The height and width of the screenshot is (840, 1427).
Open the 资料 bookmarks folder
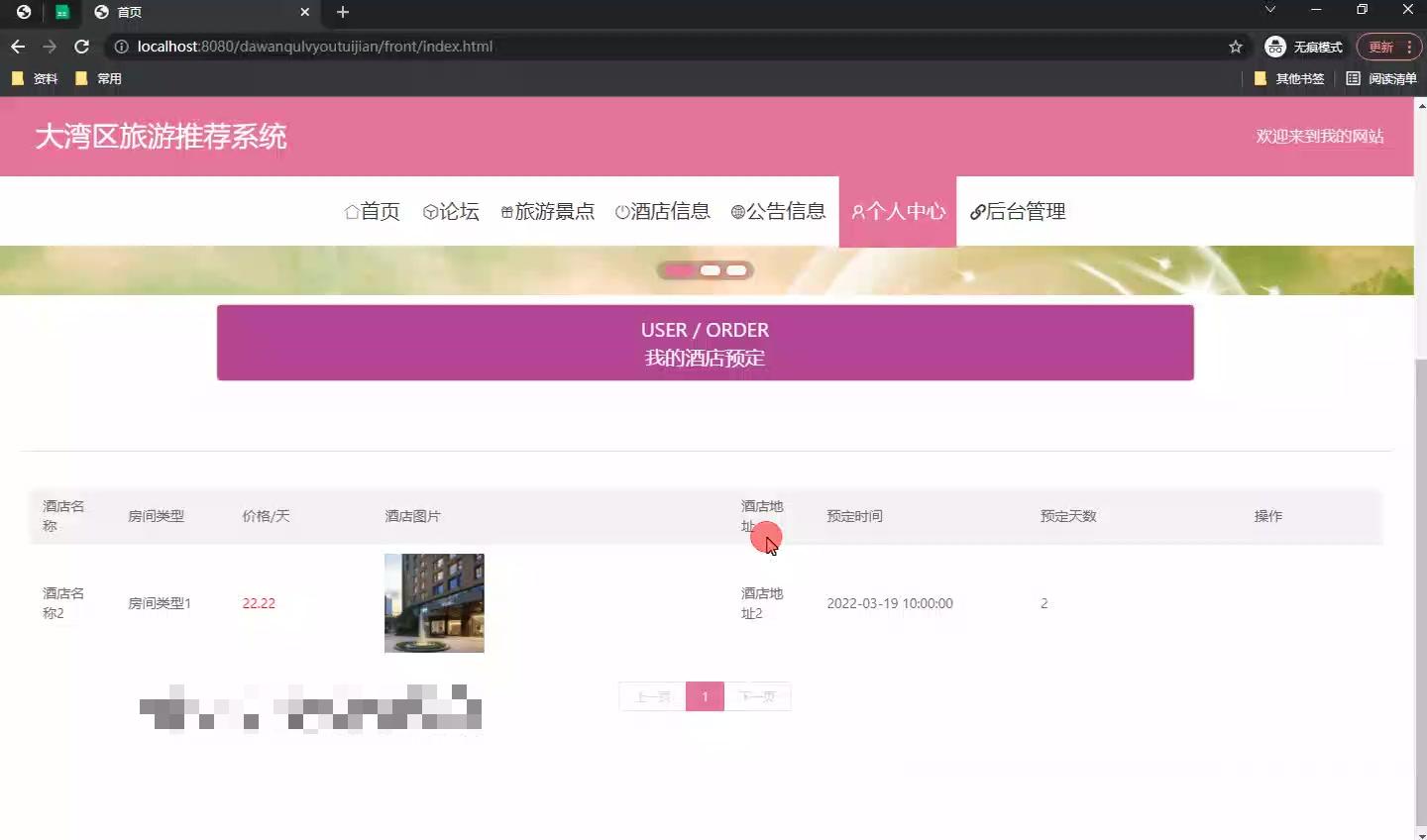point(35,78)
